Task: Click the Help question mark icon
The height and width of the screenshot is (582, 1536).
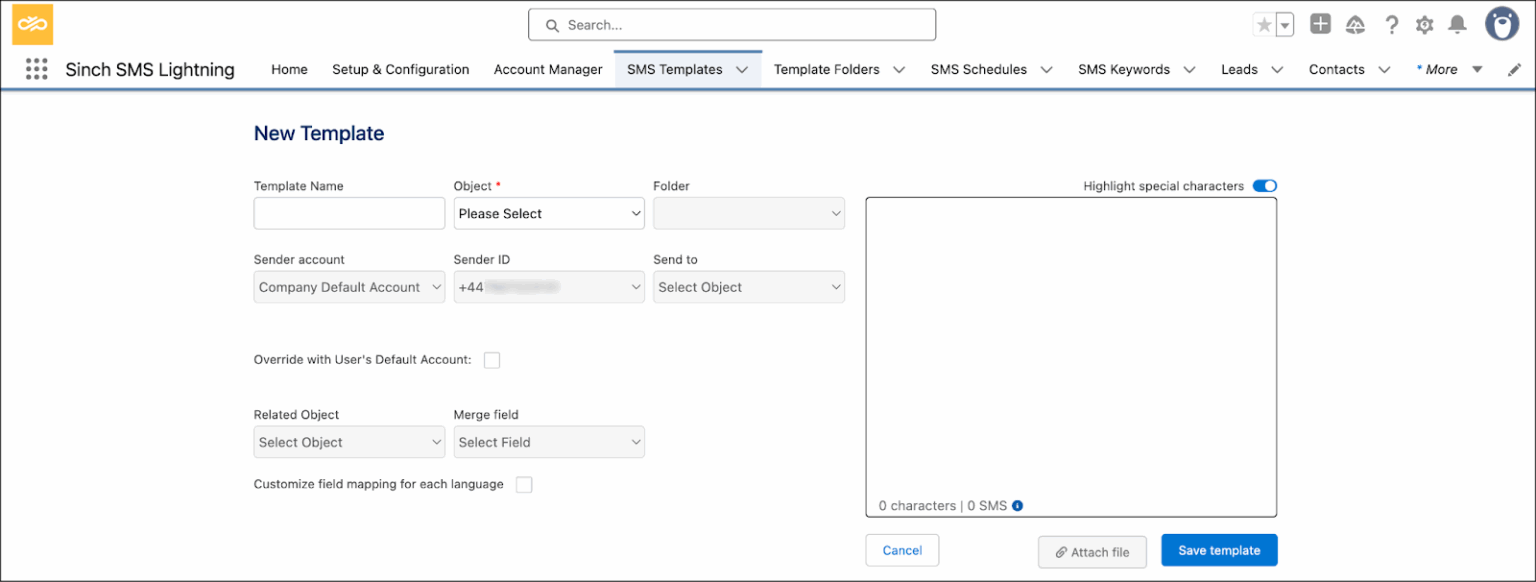Action: (1391, 25)
